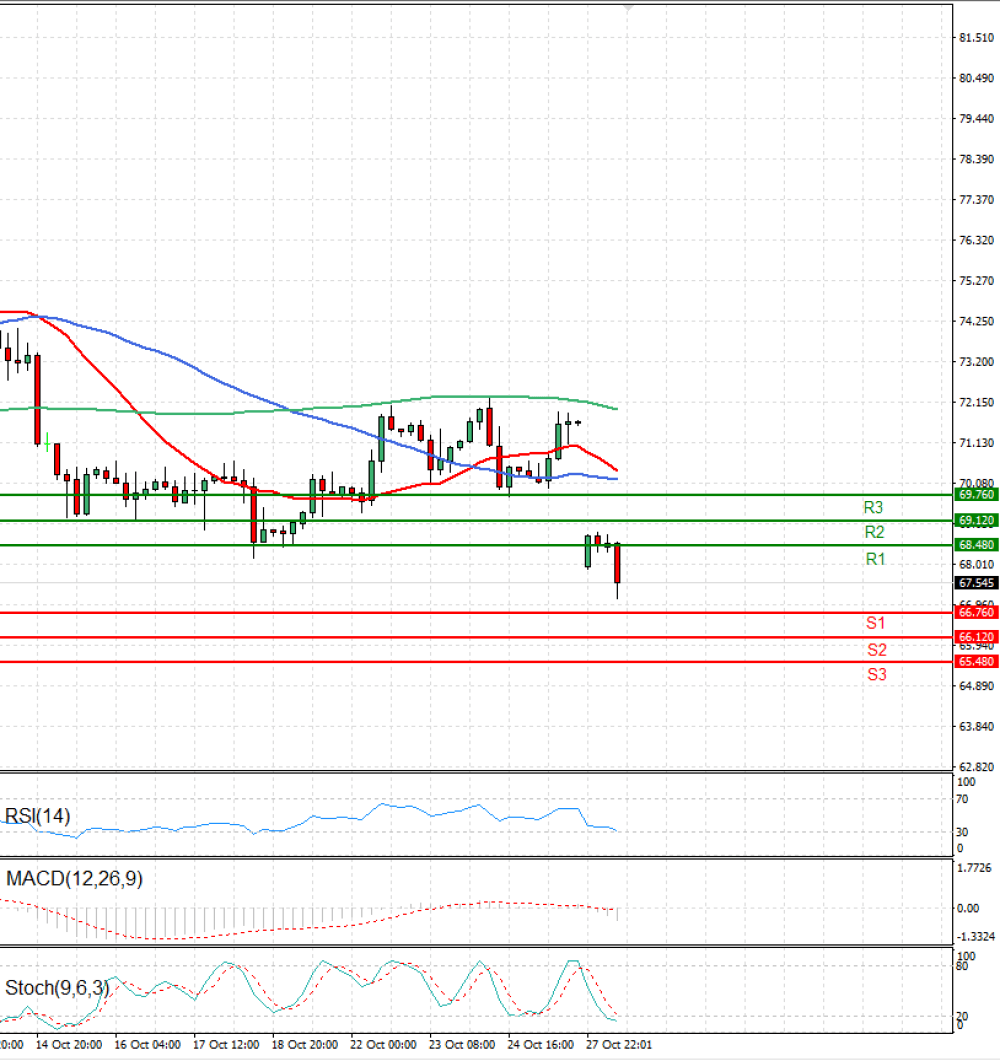The image size is (1000, 1061).
Task: Select the 69.760 green price tag
Action: pos(976,495)
